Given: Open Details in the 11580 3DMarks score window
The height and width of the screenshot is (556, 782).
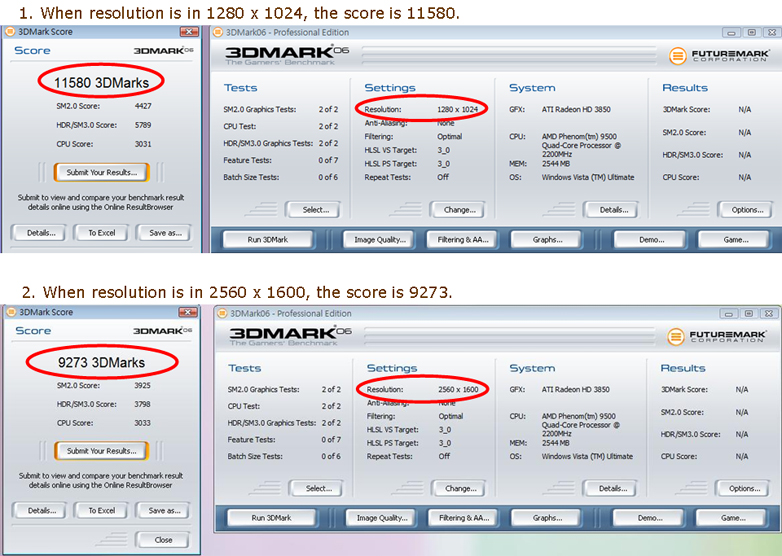Looking at the screenshot, I should point(41,233).
